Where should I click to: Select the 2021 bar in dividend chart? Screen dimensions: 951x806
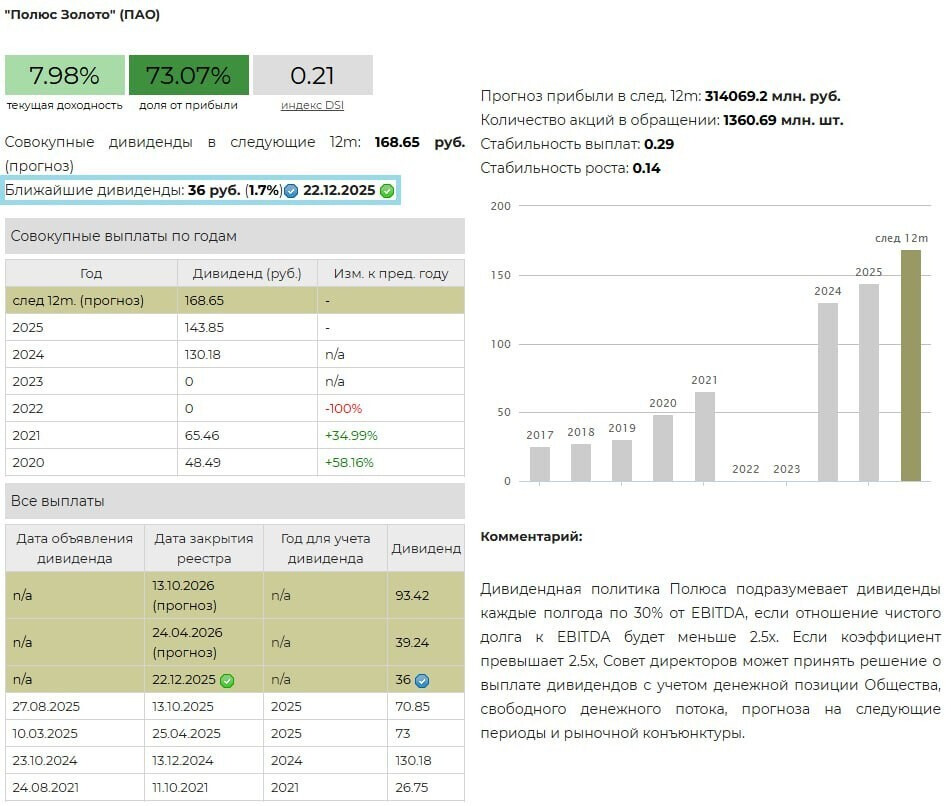coord(704,436)
